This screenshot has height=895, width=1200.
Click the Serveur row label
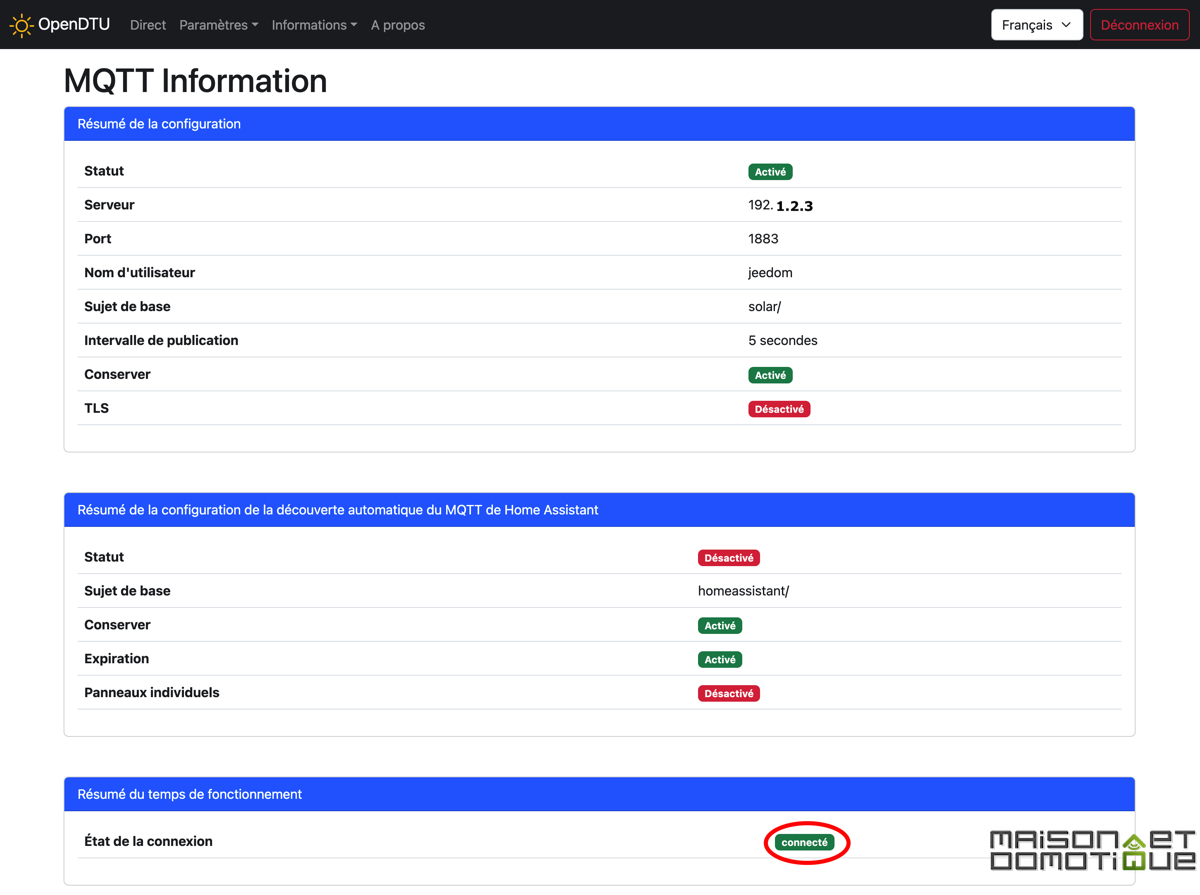pos(109,205)
